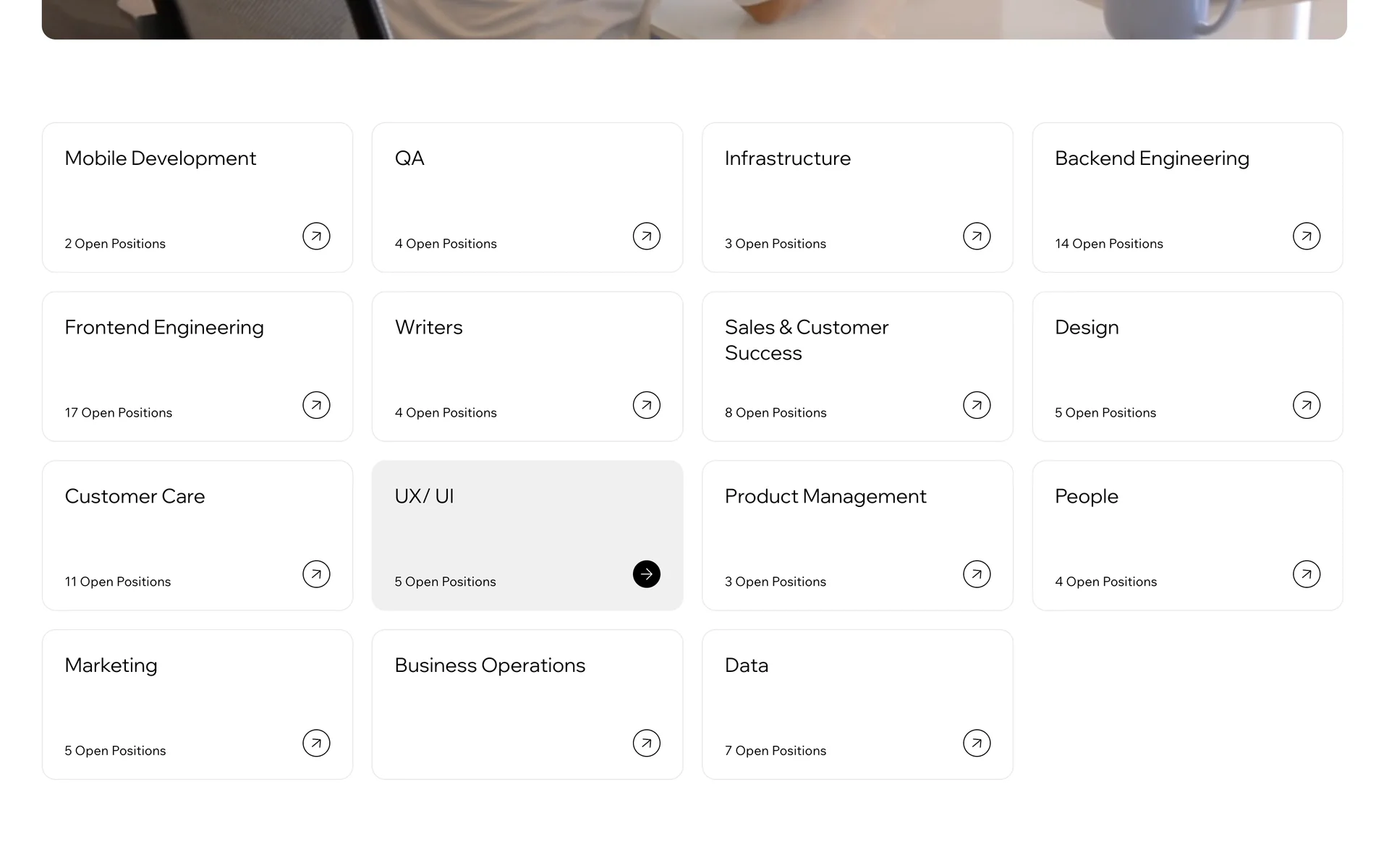Click the Customer Care card title
1389x868 pixels.
click(x=135, y=497)
